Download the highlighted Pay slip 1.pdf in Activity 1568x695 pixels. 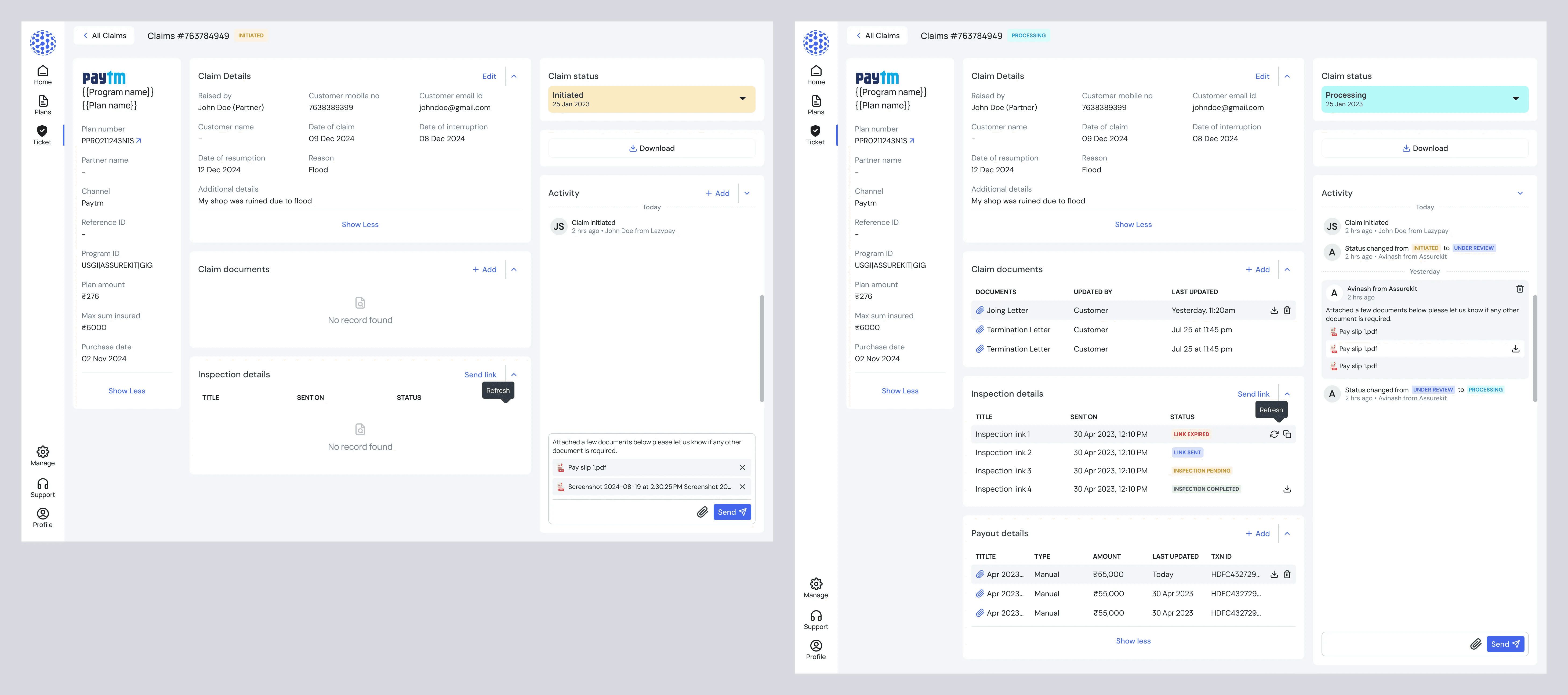pyautogui.click(x=1516, y=349)
